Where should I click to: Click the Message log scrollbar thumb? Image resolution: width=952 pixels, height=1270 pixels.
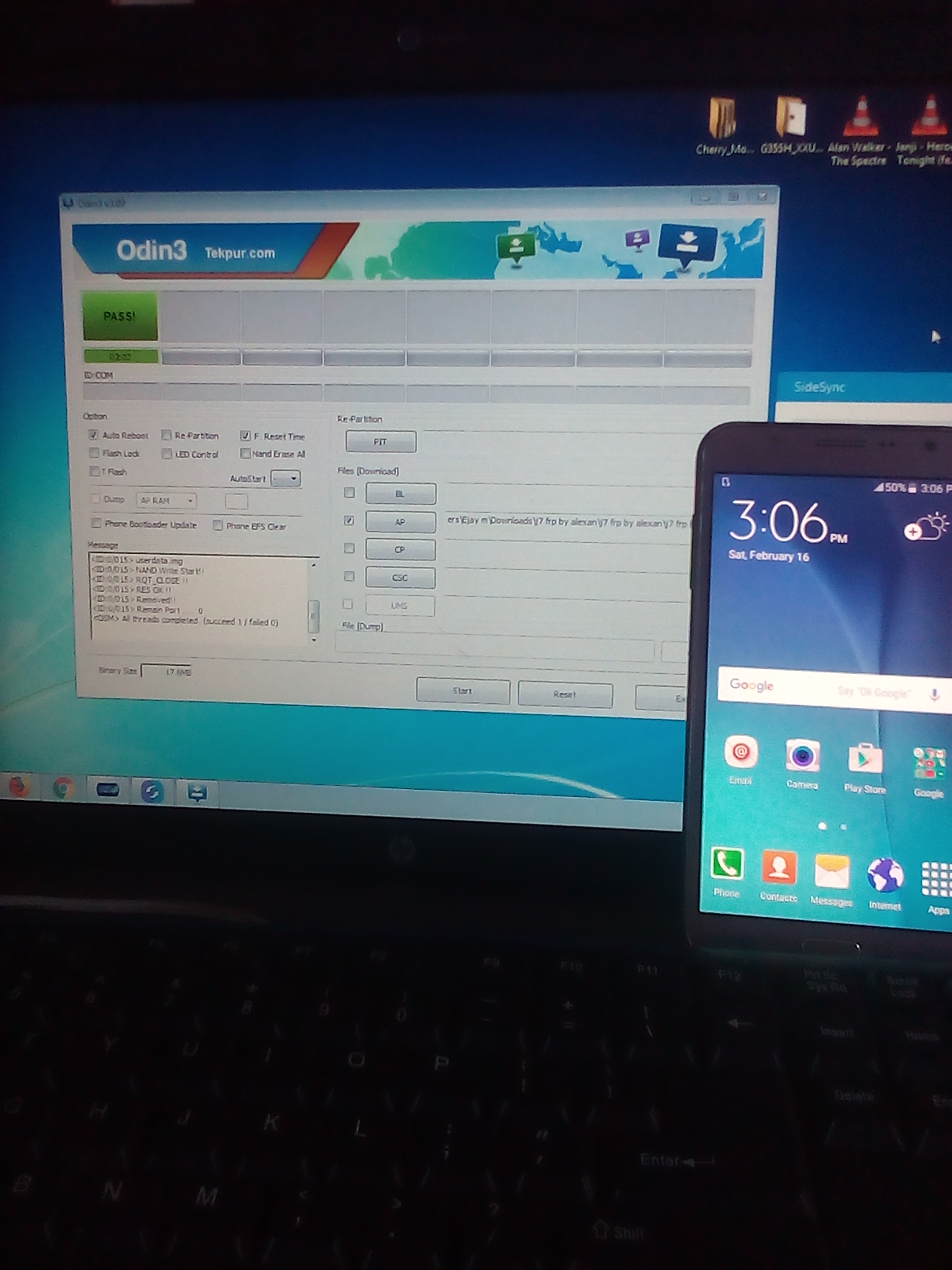[313, 616]
